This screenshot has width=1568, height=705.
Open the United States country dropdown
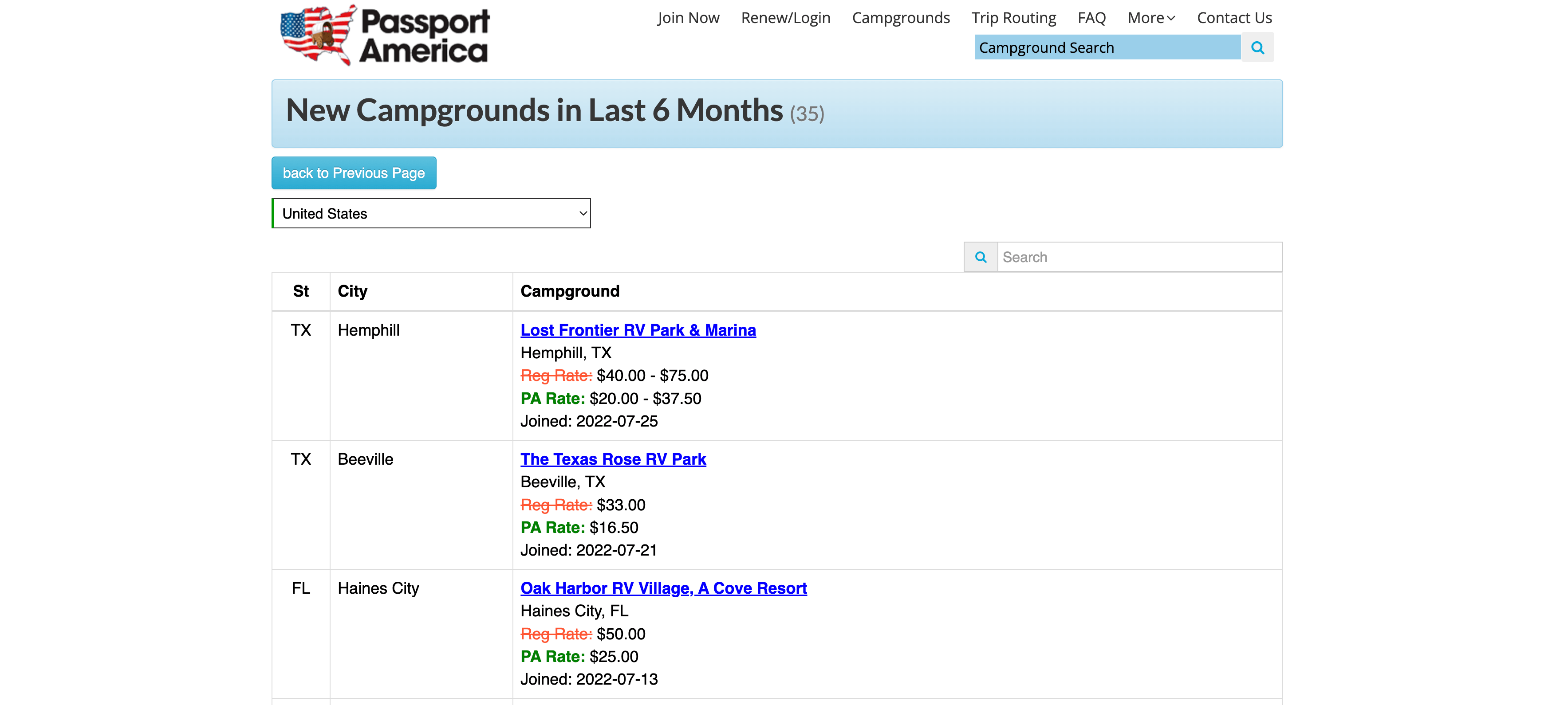pos(431,214)
